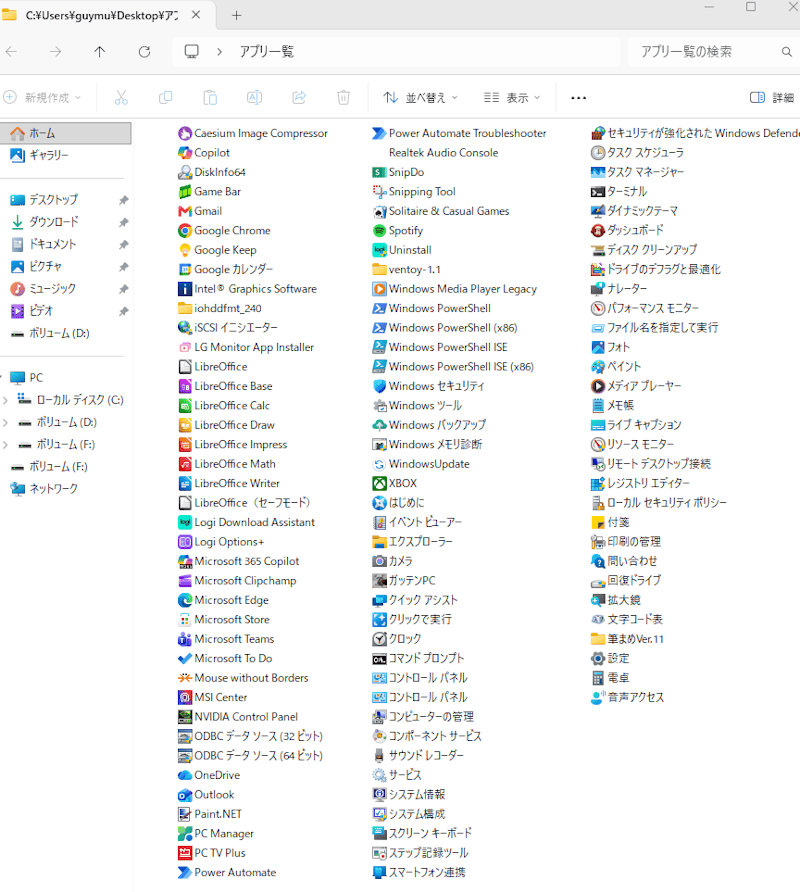Open the コマンド プロンプト icon
The width and height of the screenshot is (800, 892).
[379, 659]
